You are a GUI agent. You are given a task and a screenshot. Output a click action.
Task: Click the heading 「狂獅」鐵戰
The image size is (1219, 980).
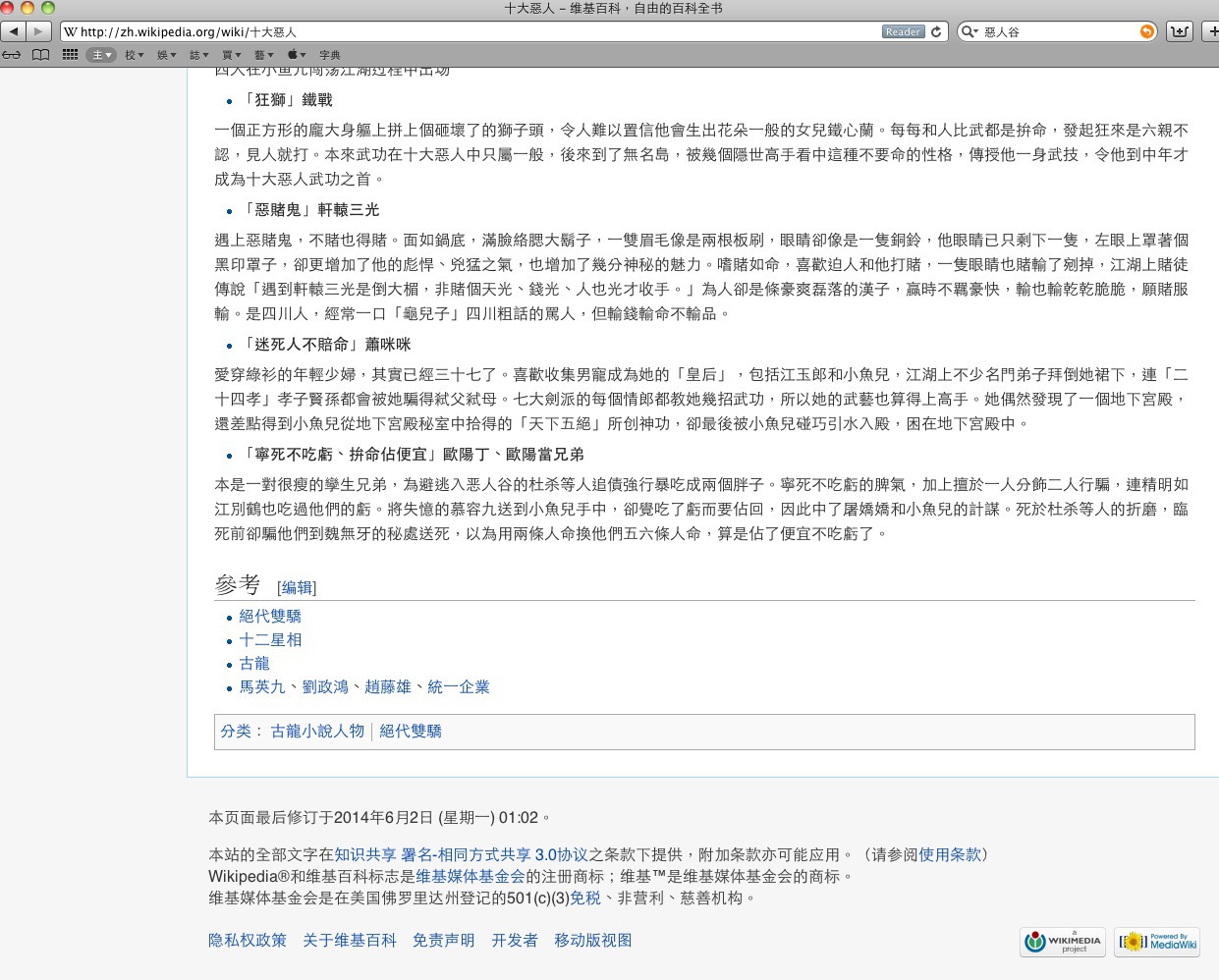286,99
